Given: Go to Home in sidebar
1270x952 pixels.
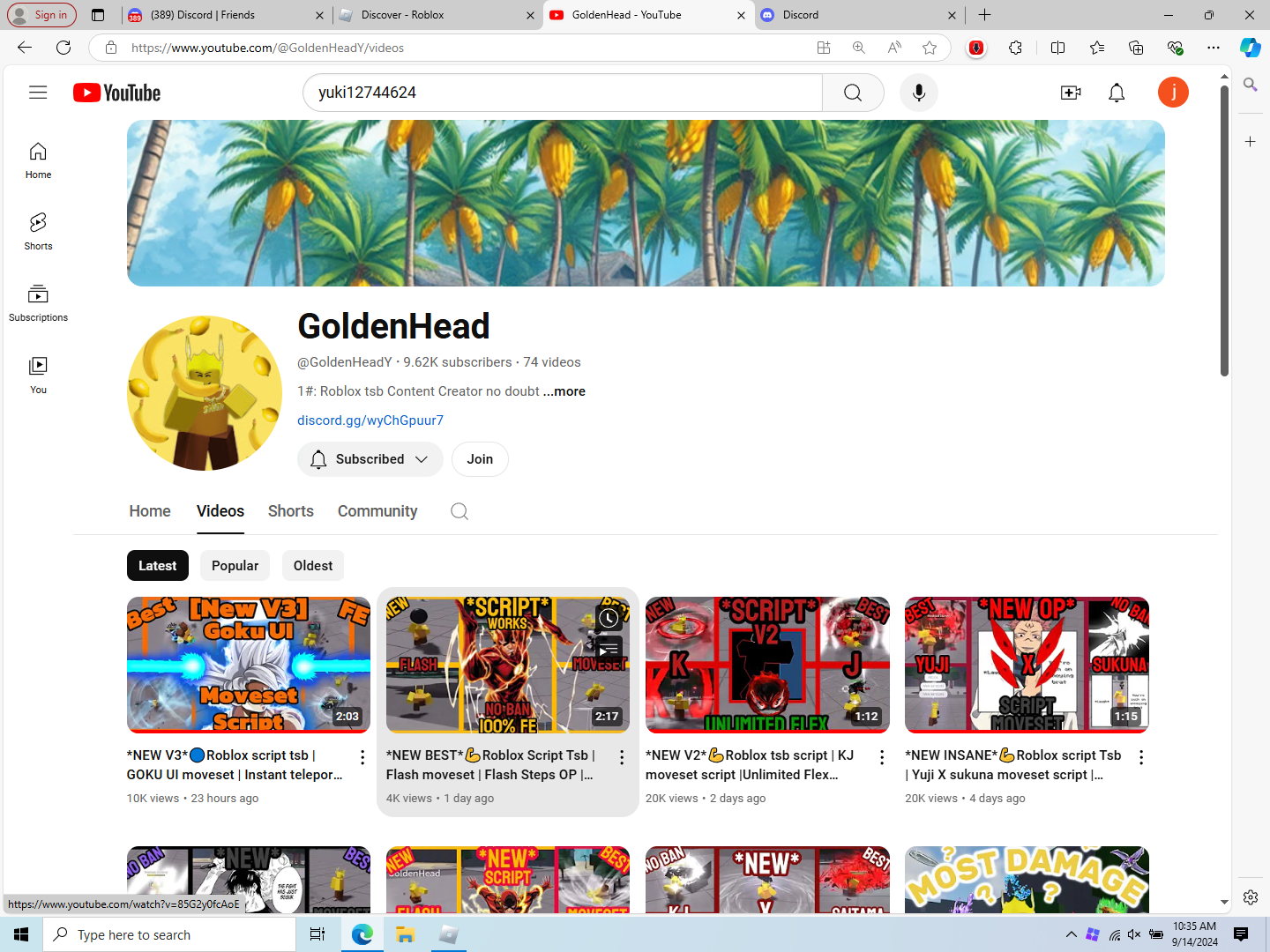Looking at the screenshot, I should 38,160.
